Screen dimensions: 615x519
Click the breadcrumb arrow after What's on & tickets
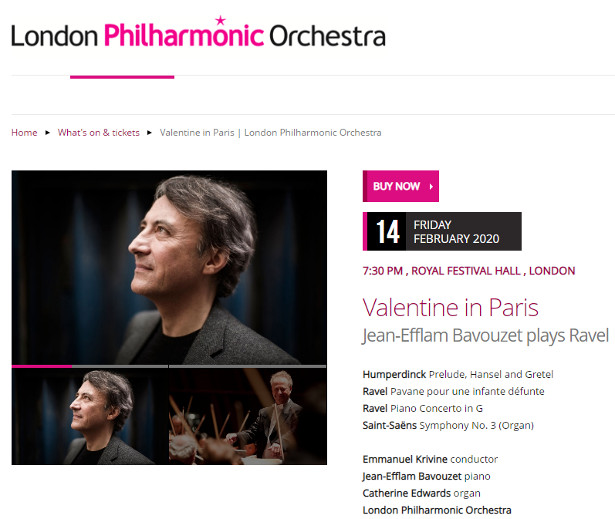pos(149,133)
